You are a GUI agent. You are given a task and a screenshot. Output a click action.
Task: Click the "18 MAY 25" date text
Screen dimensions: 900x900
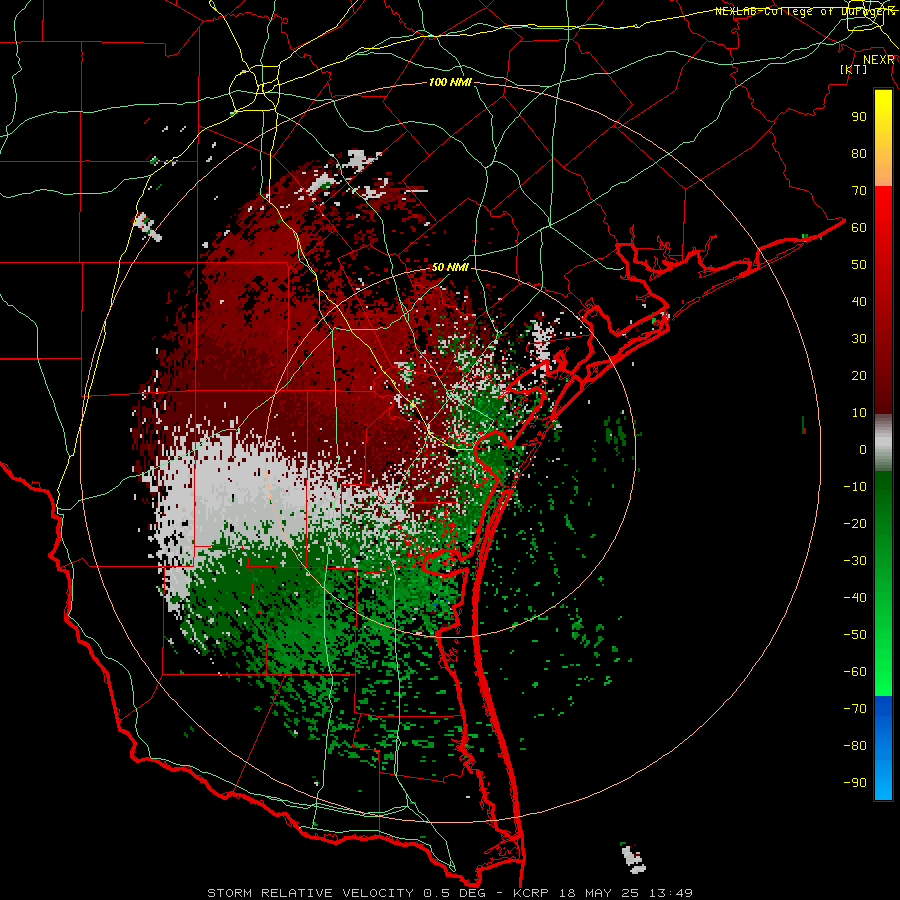click(x=599, y=893)
